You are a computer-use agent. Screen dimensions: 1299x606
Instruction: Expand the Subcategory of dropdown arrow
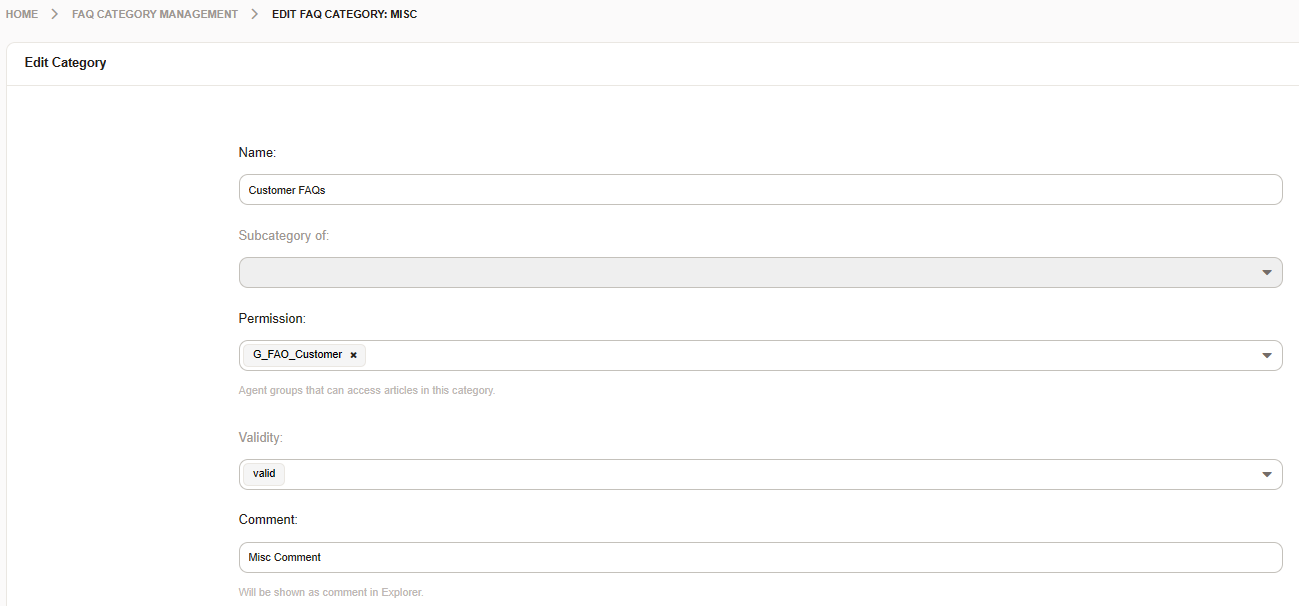pyautogui.click(x=1266, y=272)
